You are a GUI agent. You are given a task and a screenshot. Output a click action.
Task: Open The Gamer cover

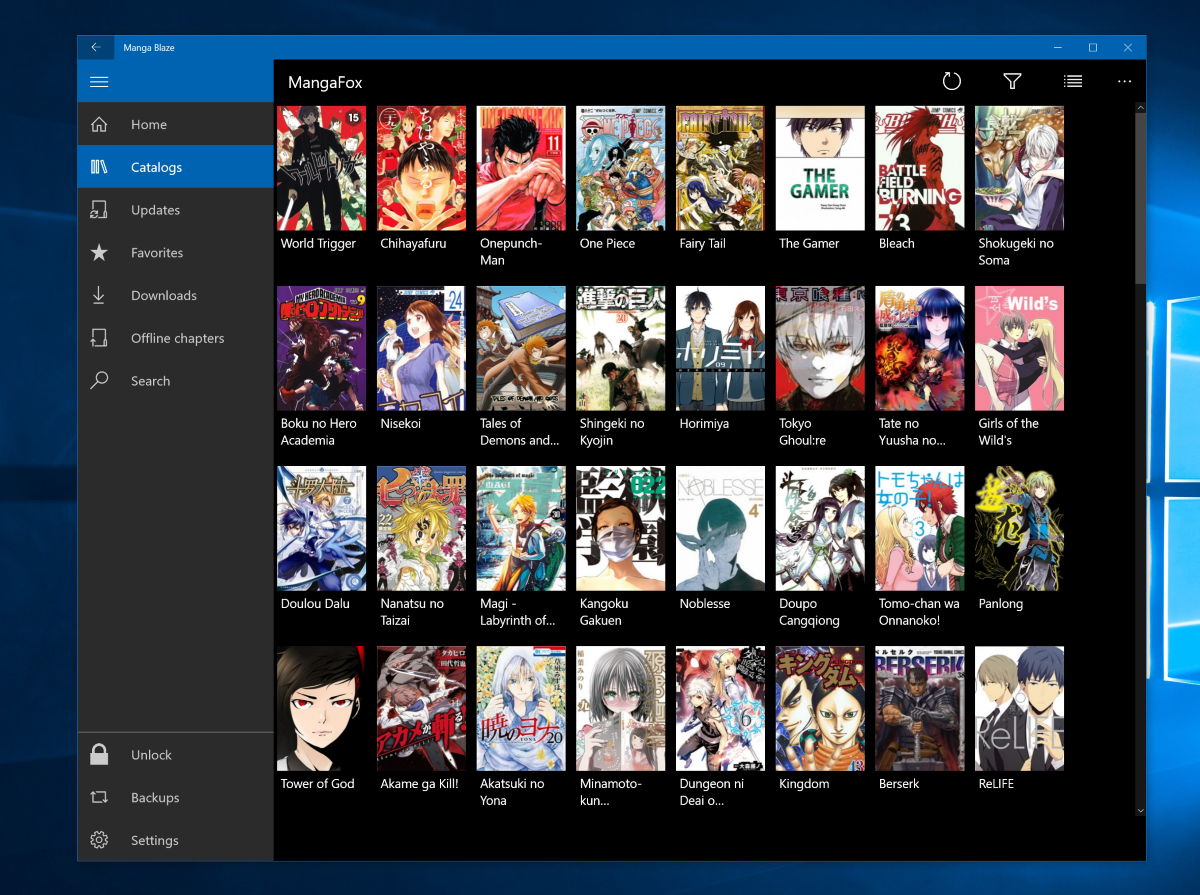pos(820,168)
